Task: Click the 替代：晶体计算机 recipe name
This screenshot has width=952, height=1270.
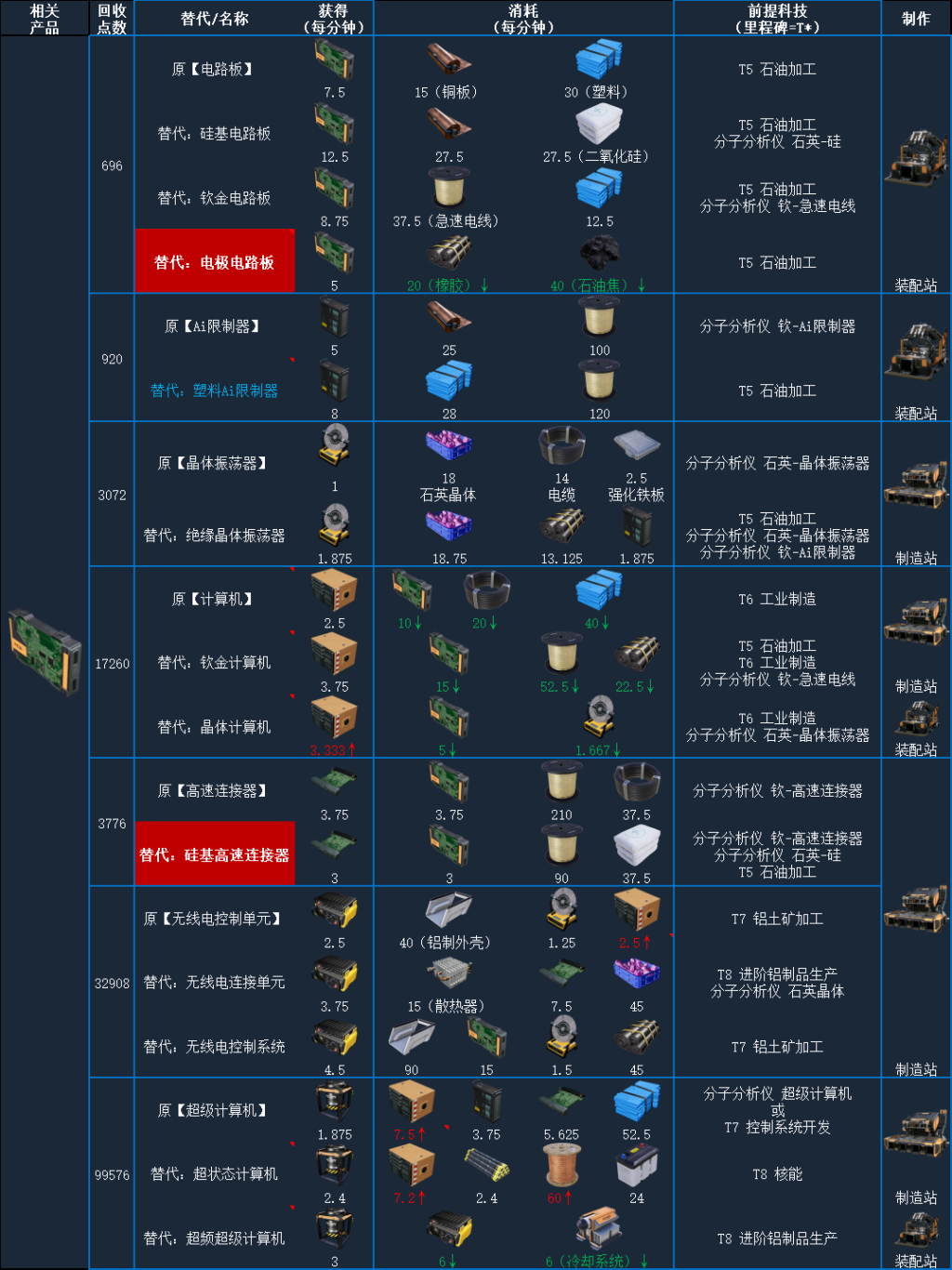Action: [x=215, y=727]
